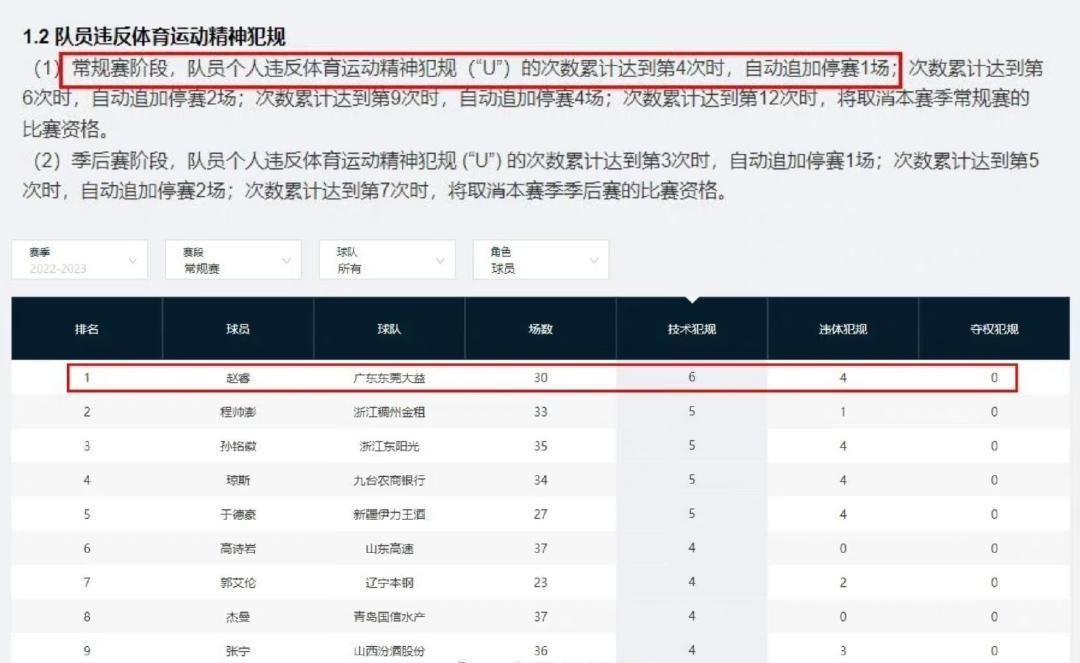
Task: Open the 球队 所有 team filter
Action: coord(386,260)
